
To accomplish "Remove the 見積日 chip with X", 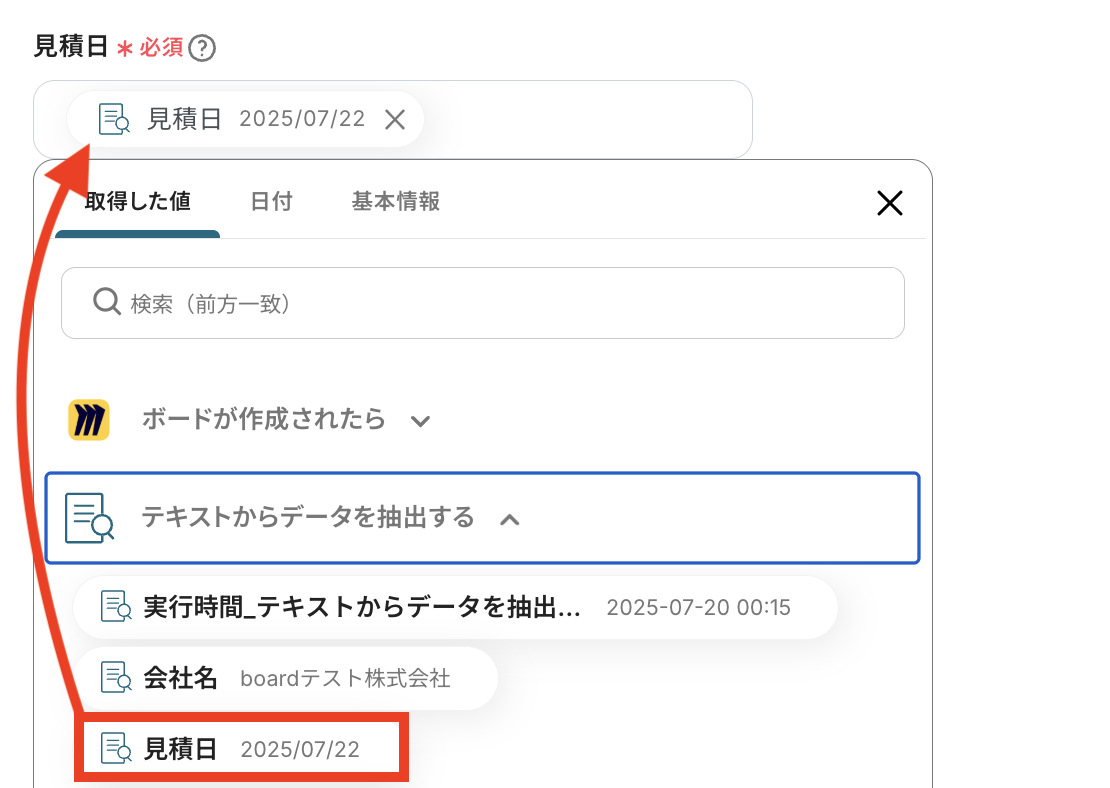I will (395, 120).
